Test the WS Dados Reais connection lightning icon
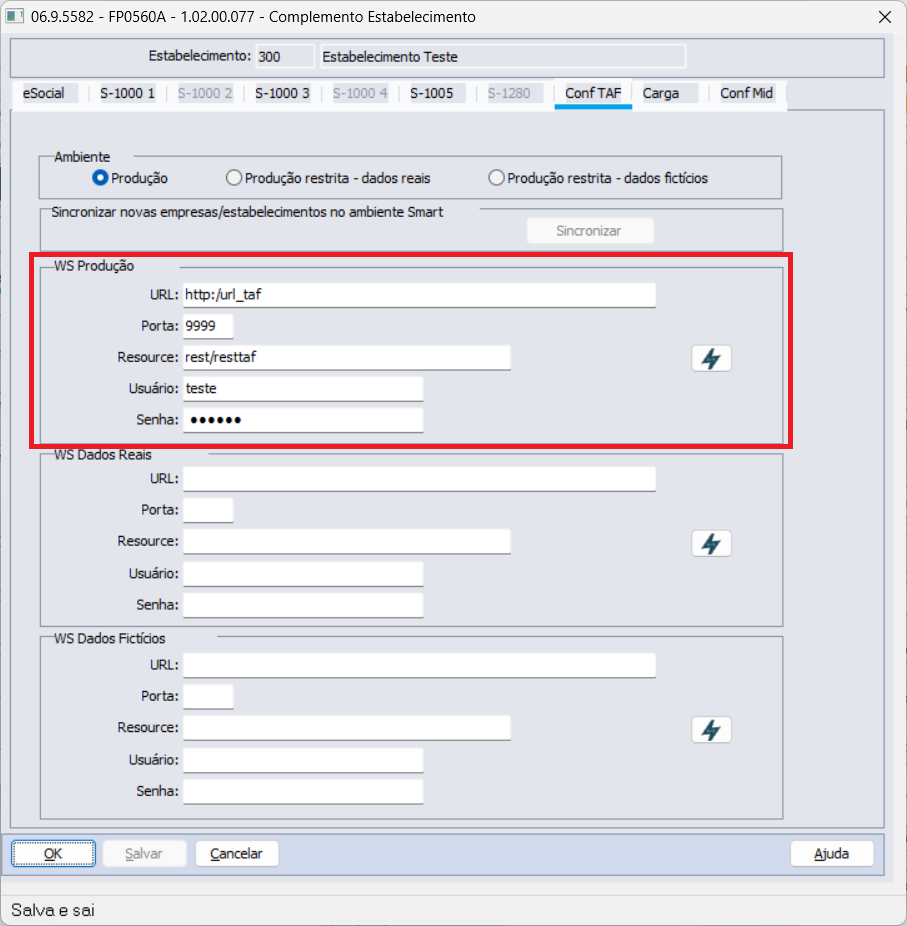Screen dimensions: 907x926 coord(711,543)
